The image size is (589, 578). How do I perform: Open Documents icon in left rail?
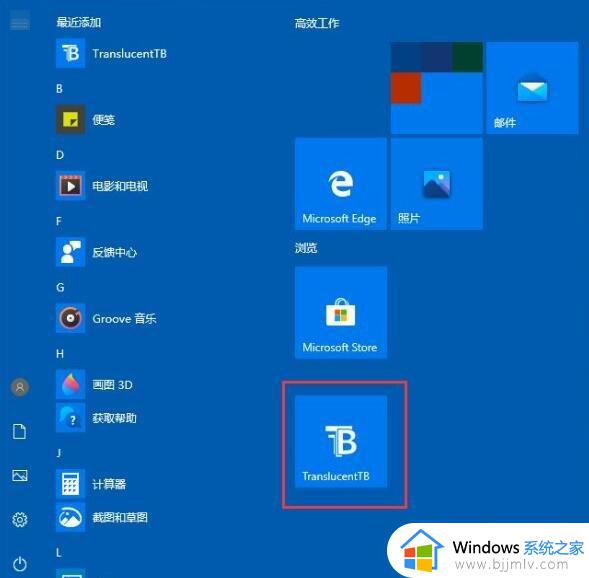[x=20, y=431]
